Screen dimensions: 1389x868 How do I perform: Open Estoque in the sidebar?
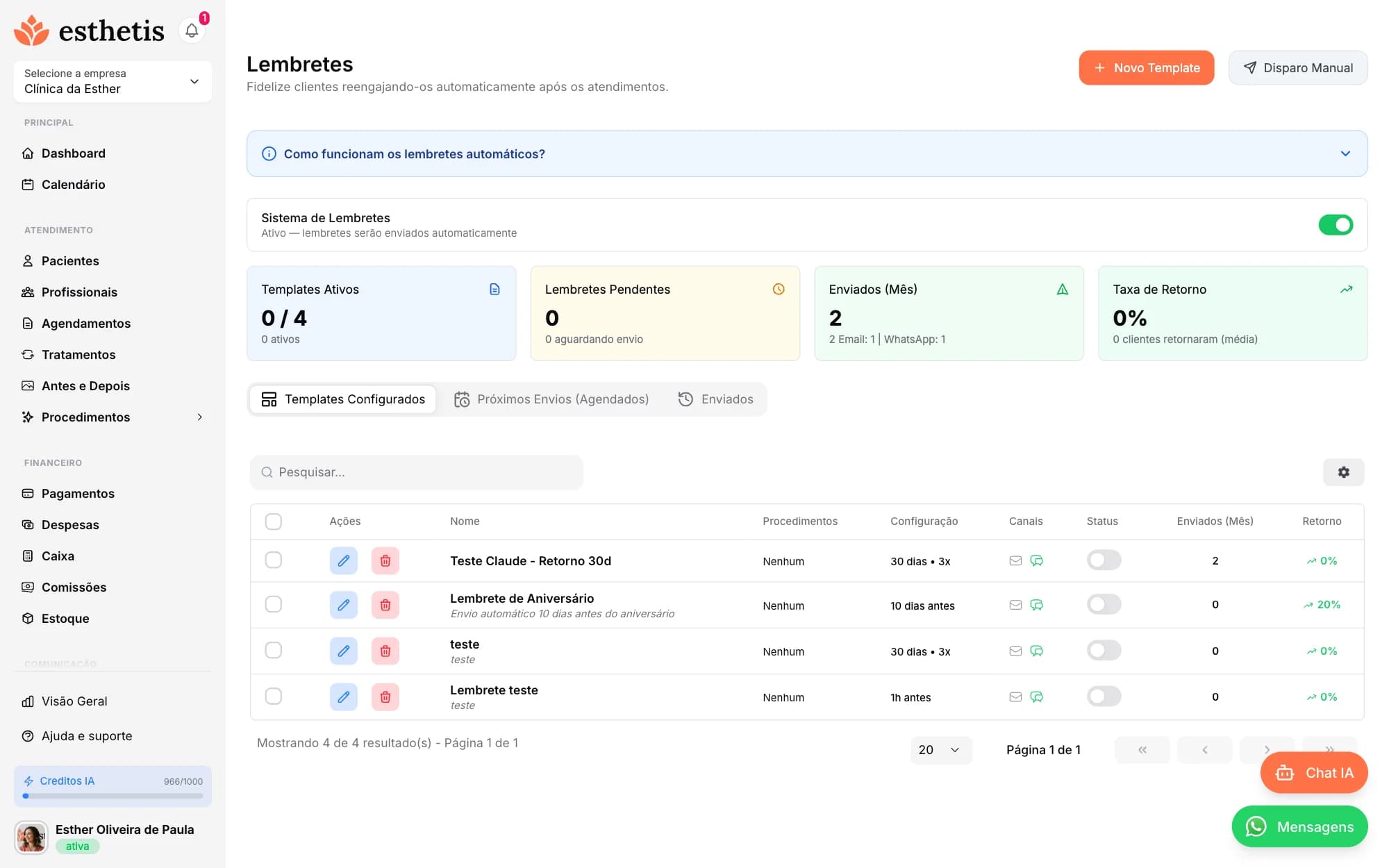(65, 619)
